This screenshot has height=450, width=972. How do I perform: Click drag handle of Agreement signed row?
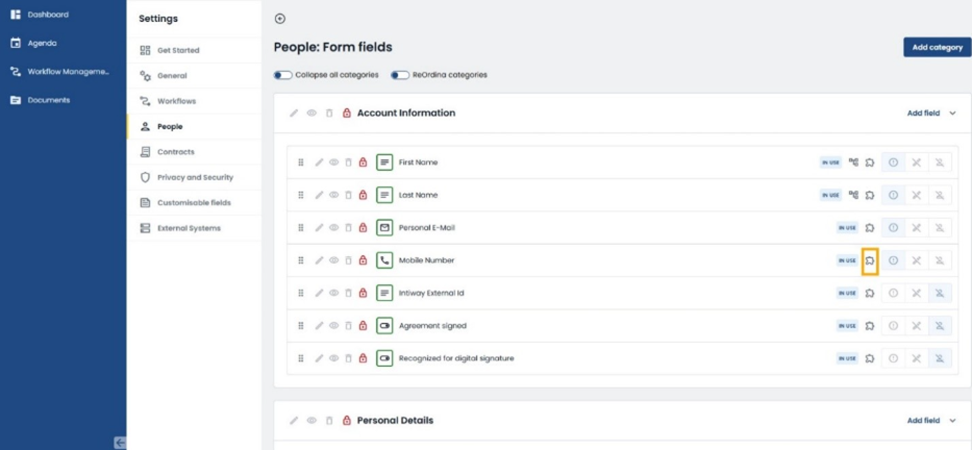tap(301, 326)
